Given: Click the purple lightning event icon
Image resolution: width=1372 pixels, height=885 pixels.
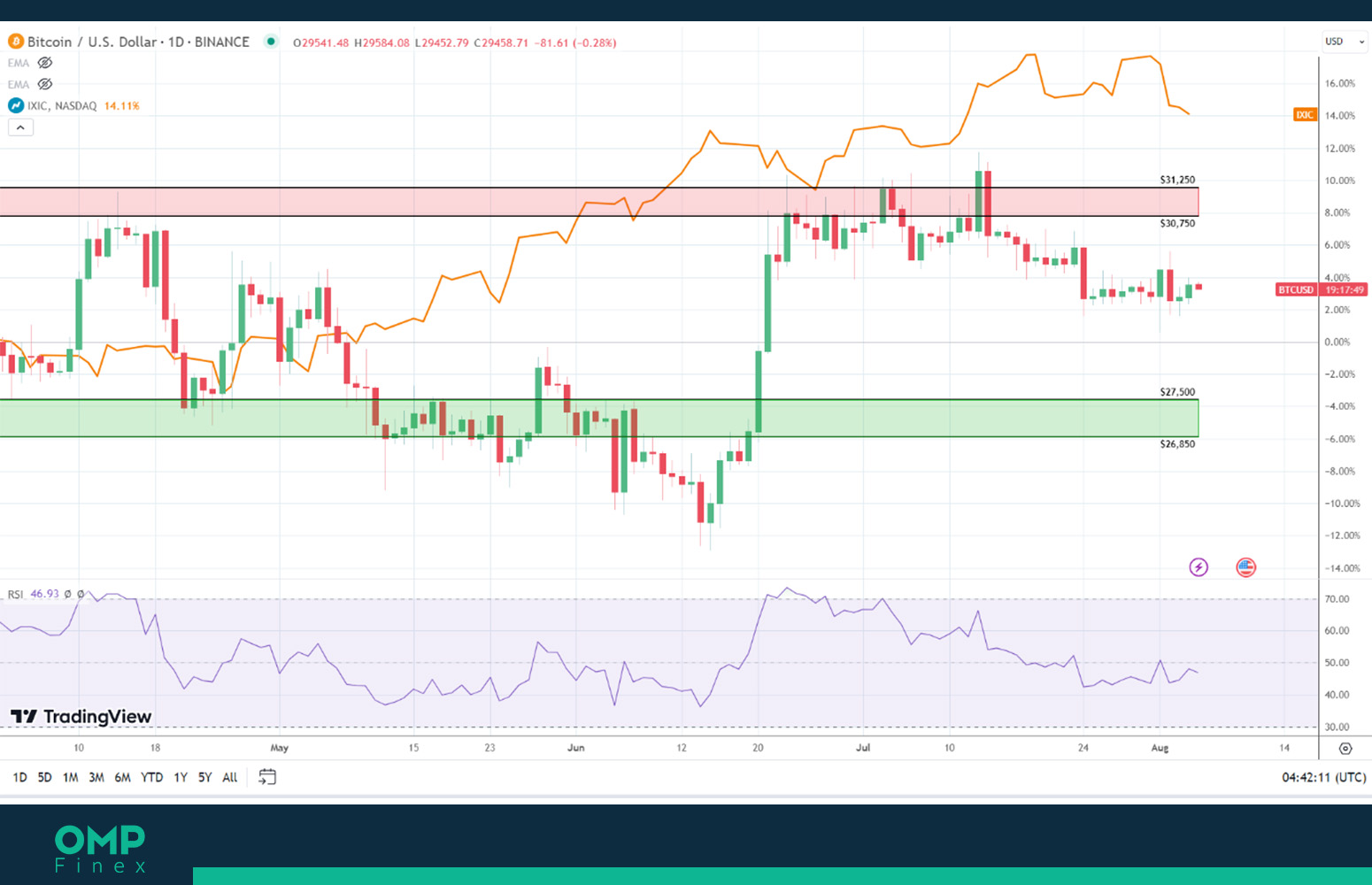Looking at the screenshot, I should coord(1199,567).
